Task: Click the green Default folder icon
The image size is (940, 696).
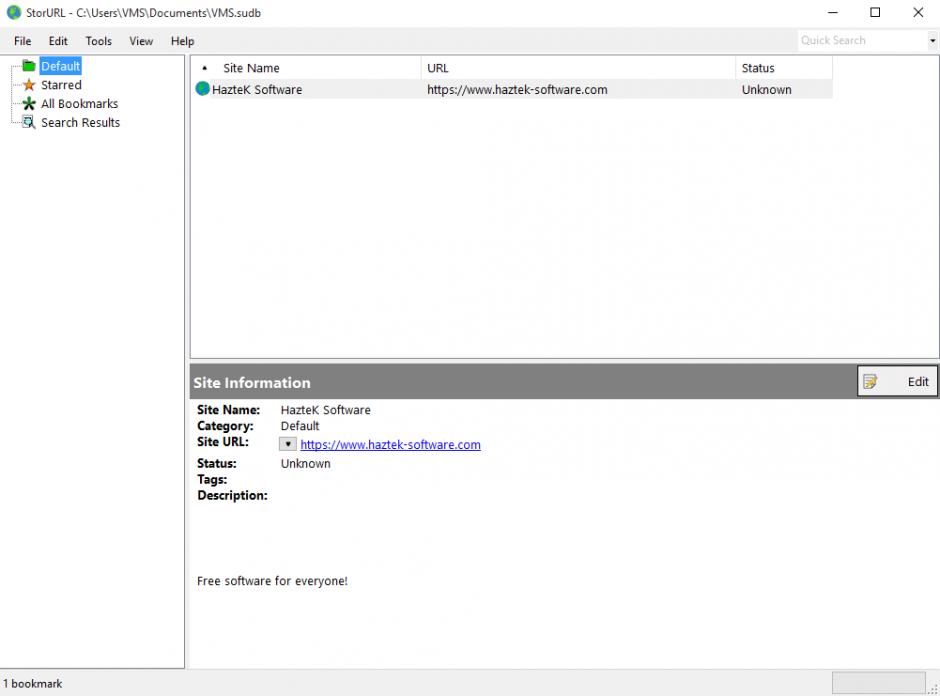Action: click(x=29, y=65)
